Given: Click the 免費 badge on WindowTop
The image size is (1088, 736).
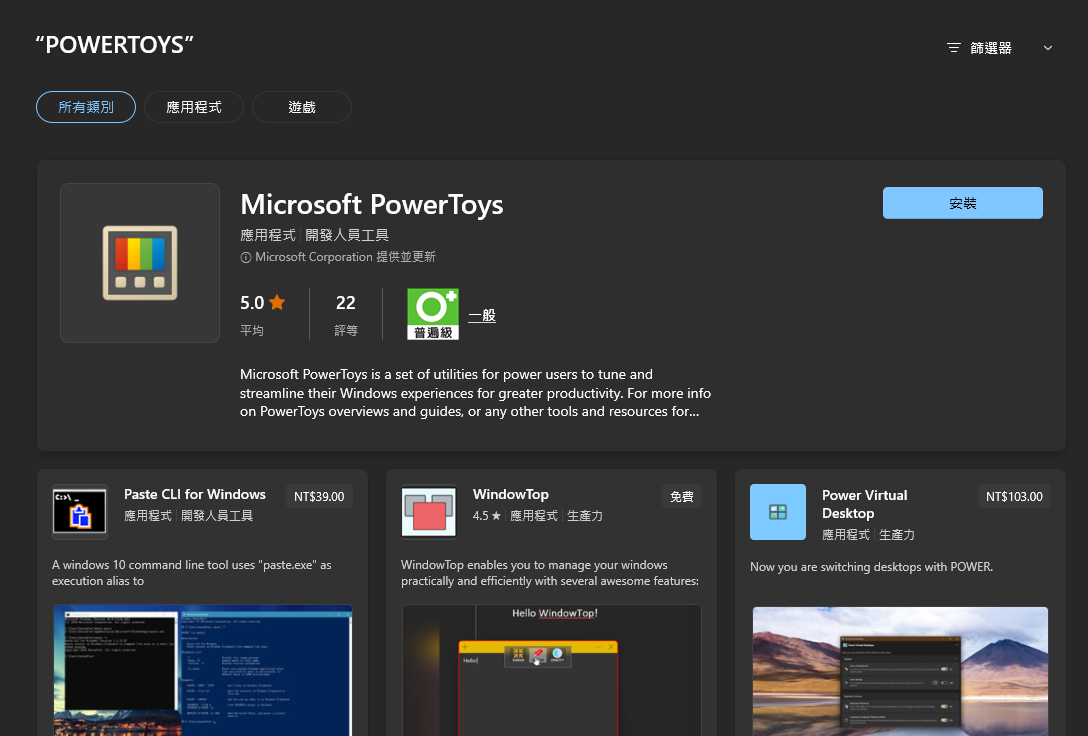Looking at the screenshot, I should 681,496.
